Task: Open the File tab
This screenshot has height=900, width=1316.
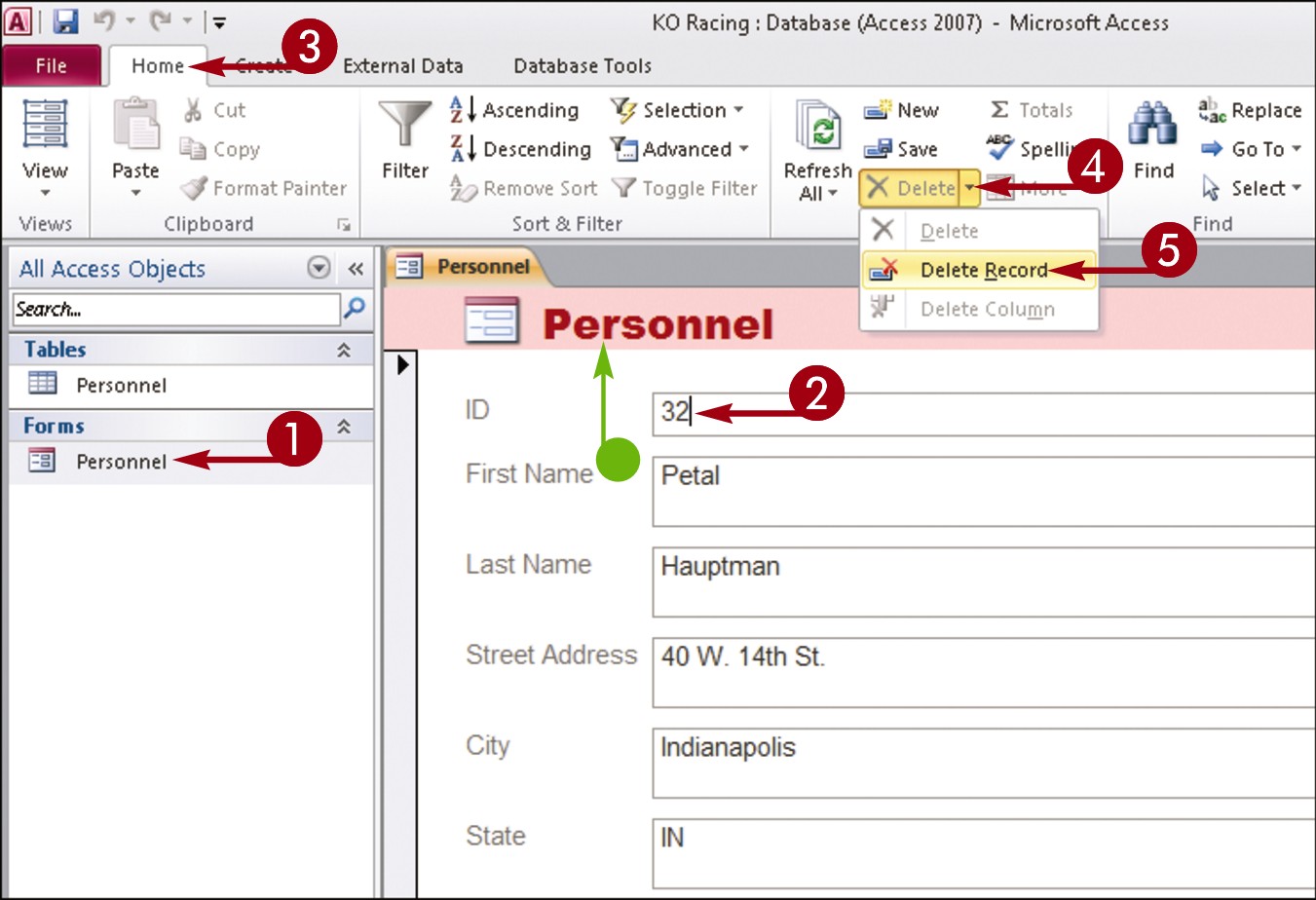Action: (x=52, y=66)
